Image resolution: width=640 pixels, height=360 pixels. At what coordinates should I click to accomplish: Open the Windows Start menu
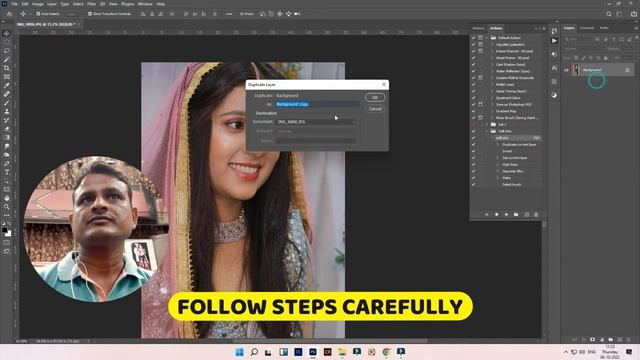point(240,352)
